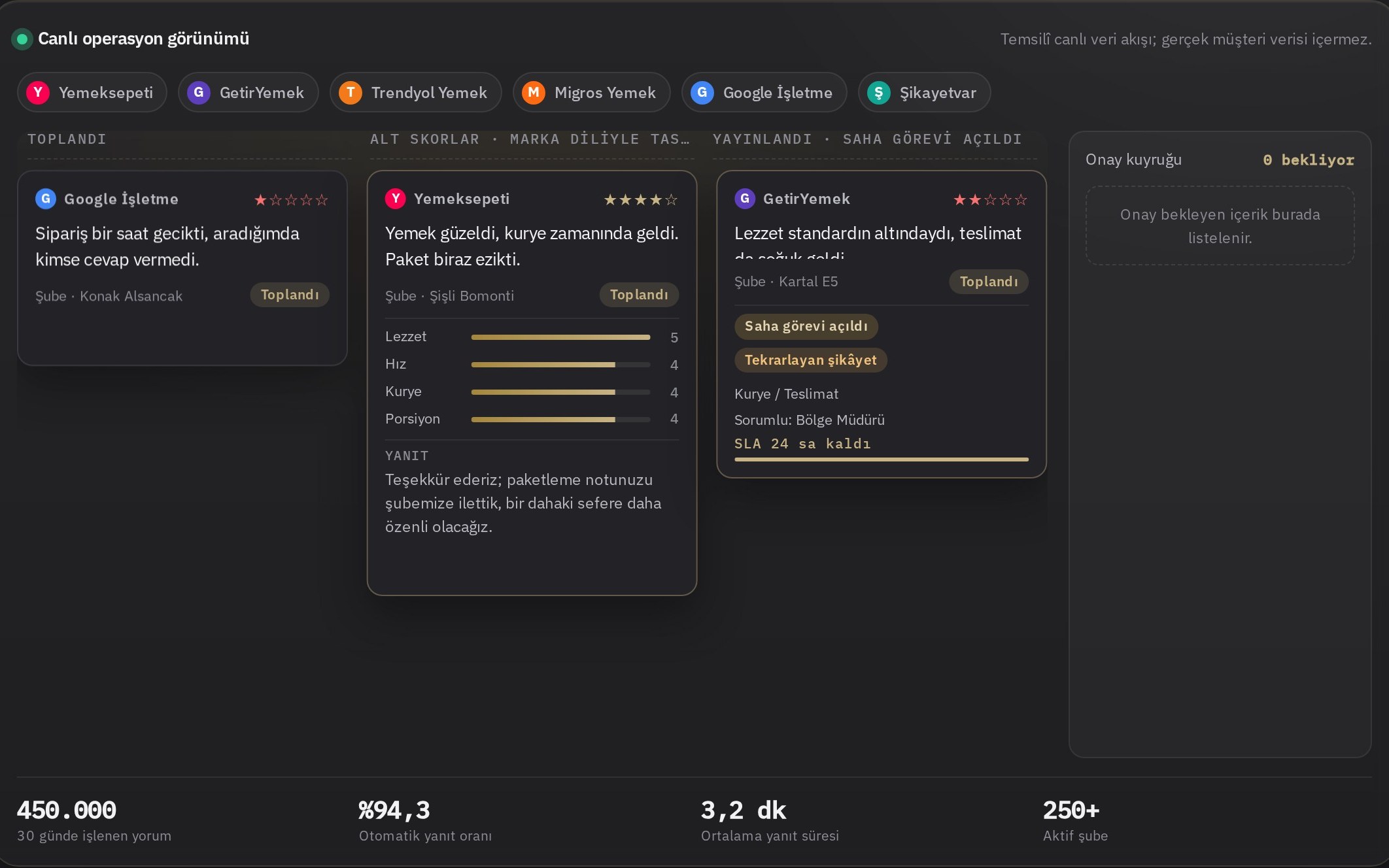
Task: Click the YANIT reply text on Yemeksepeti card
Action: pyautogui.click(x=523, y=503)
